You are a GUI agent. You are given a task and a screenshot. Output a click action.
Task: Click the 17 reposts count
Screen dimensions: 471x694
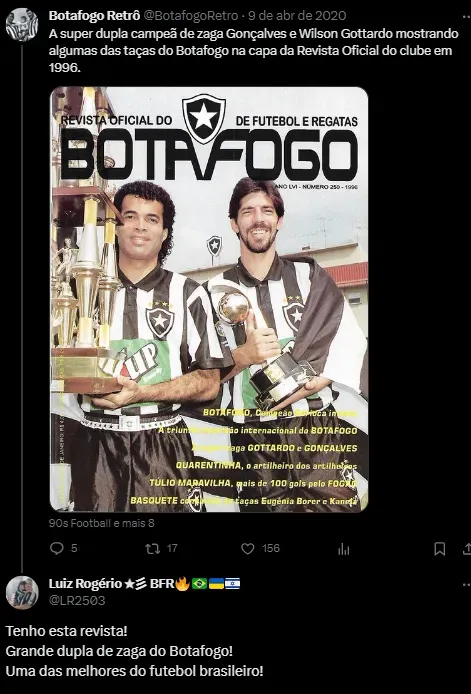172,548
